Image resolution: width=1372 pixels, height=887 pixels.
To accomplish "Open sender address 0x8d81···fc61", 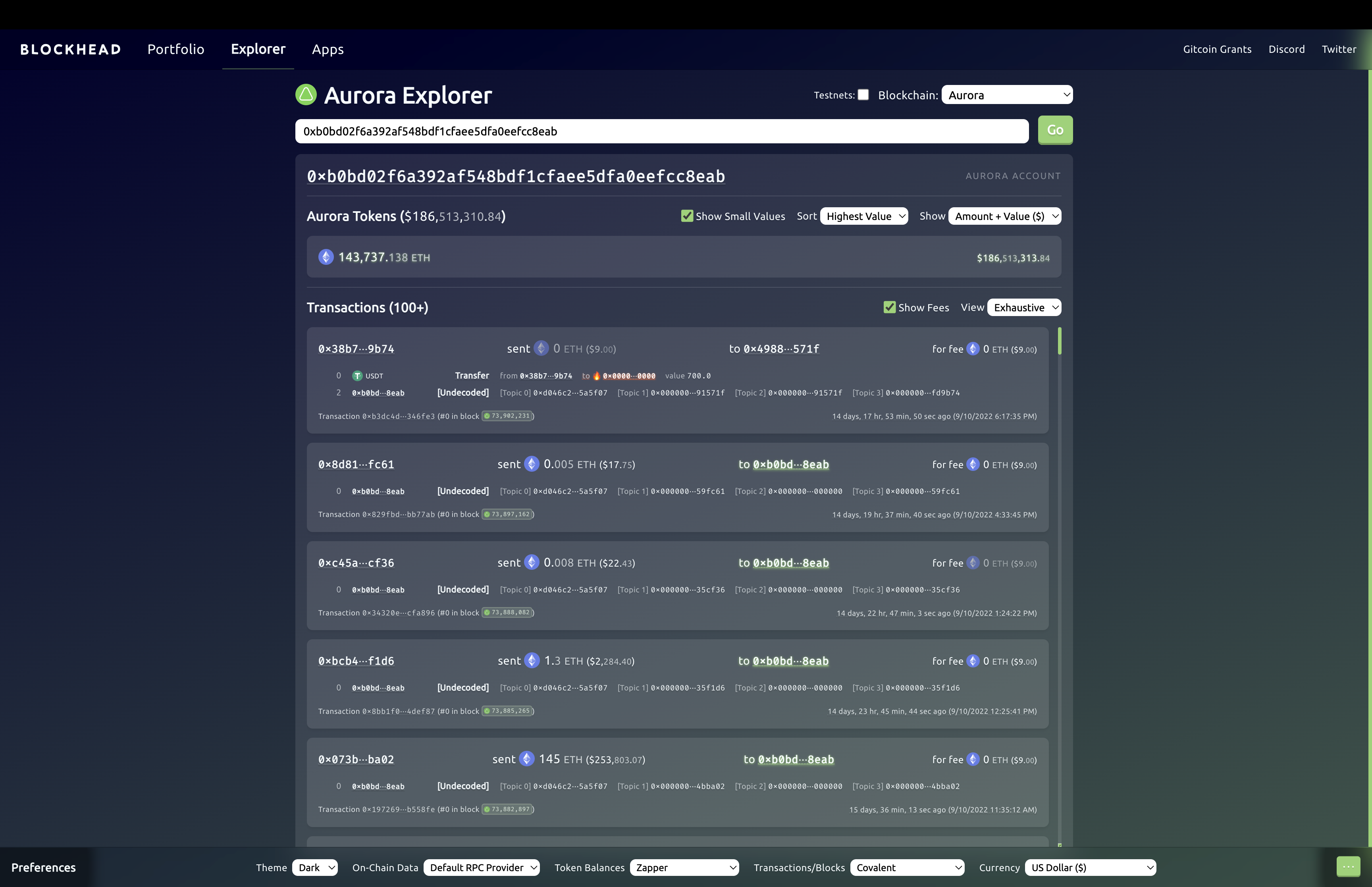I will [x=356, y=465].
